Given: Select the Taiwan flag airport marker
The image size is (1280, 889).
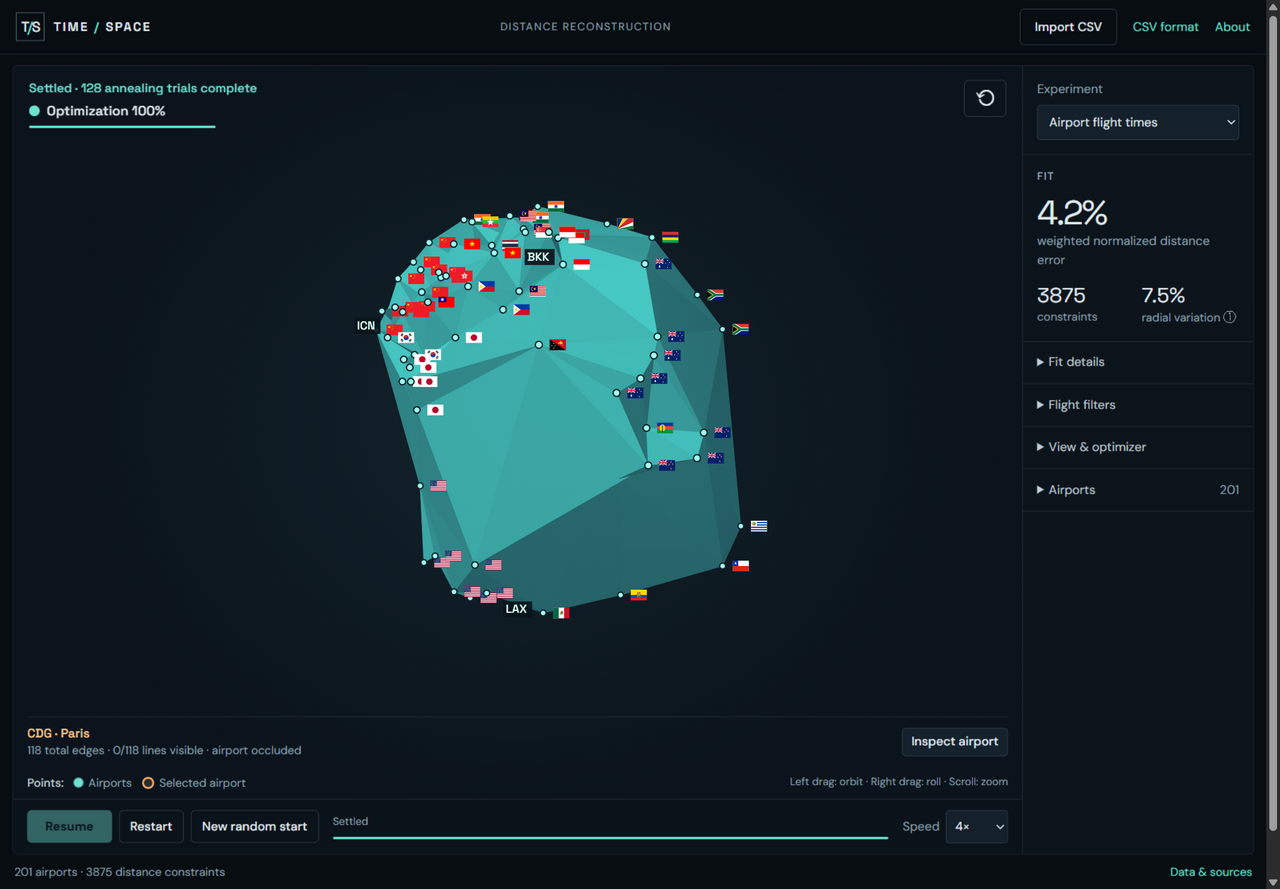Looking at the screenshot, I should pyautogui.click(x=446, y=302).
